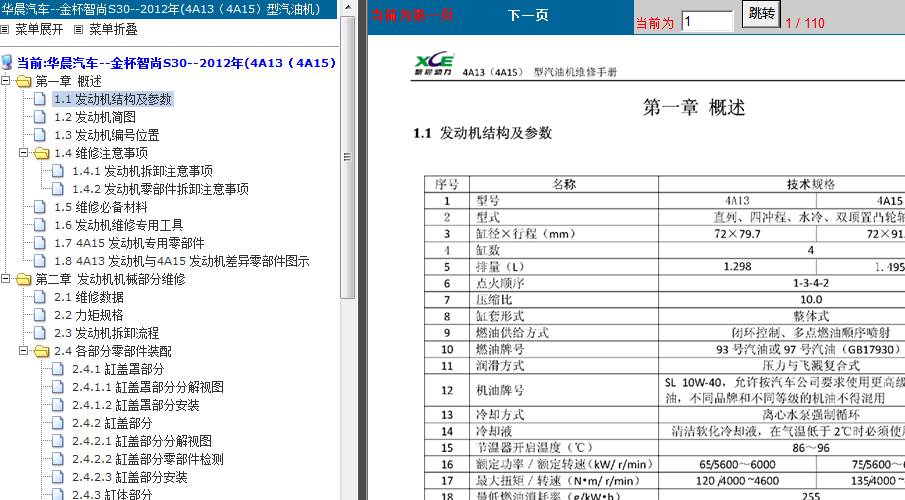Open 2.1 维修数据 section
This screenshot has width=905, height=500.
point(88,297)
